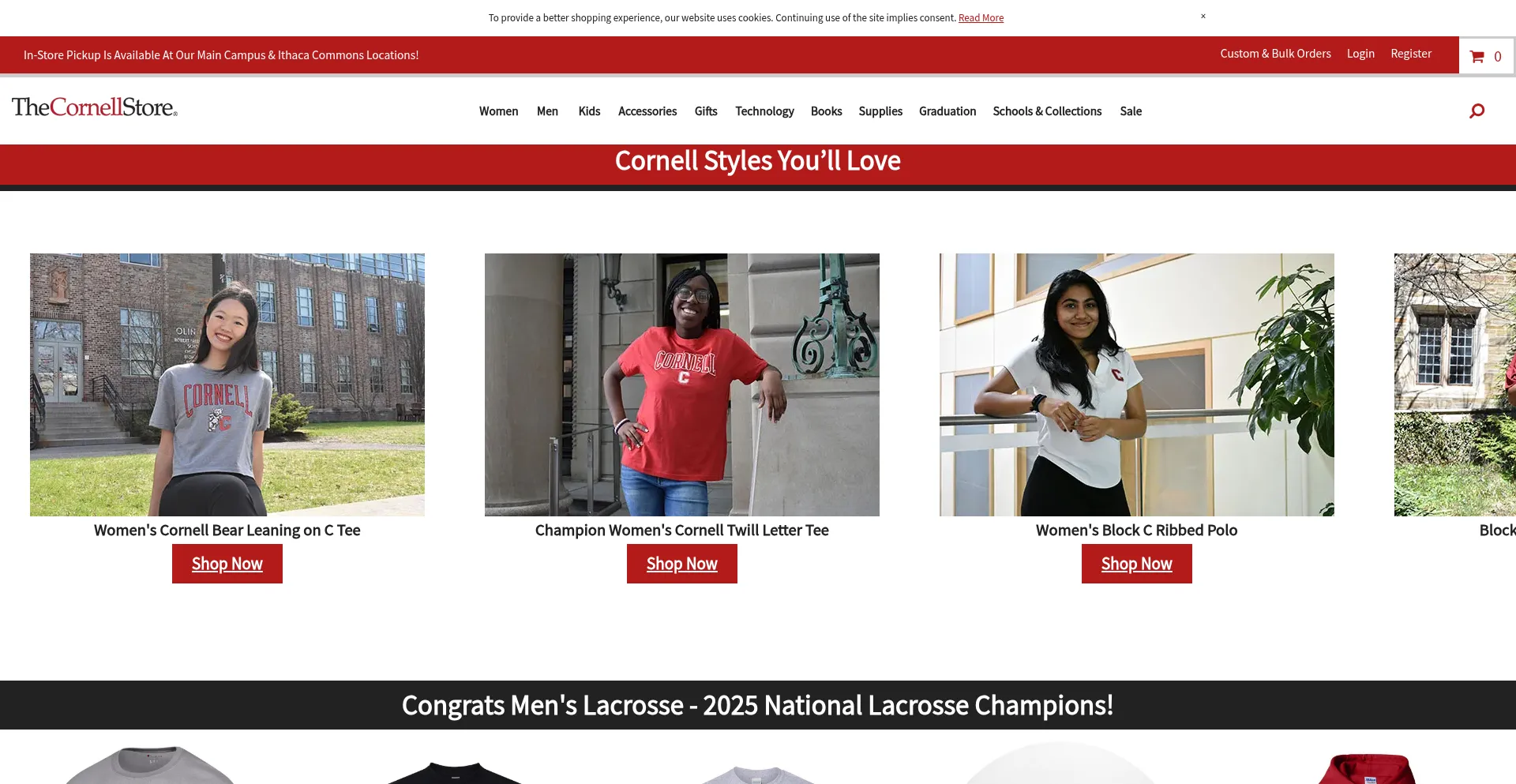Open the Men menu
Screen dimensions: 1516x784
pyautogui.click(x=547, y=111)
